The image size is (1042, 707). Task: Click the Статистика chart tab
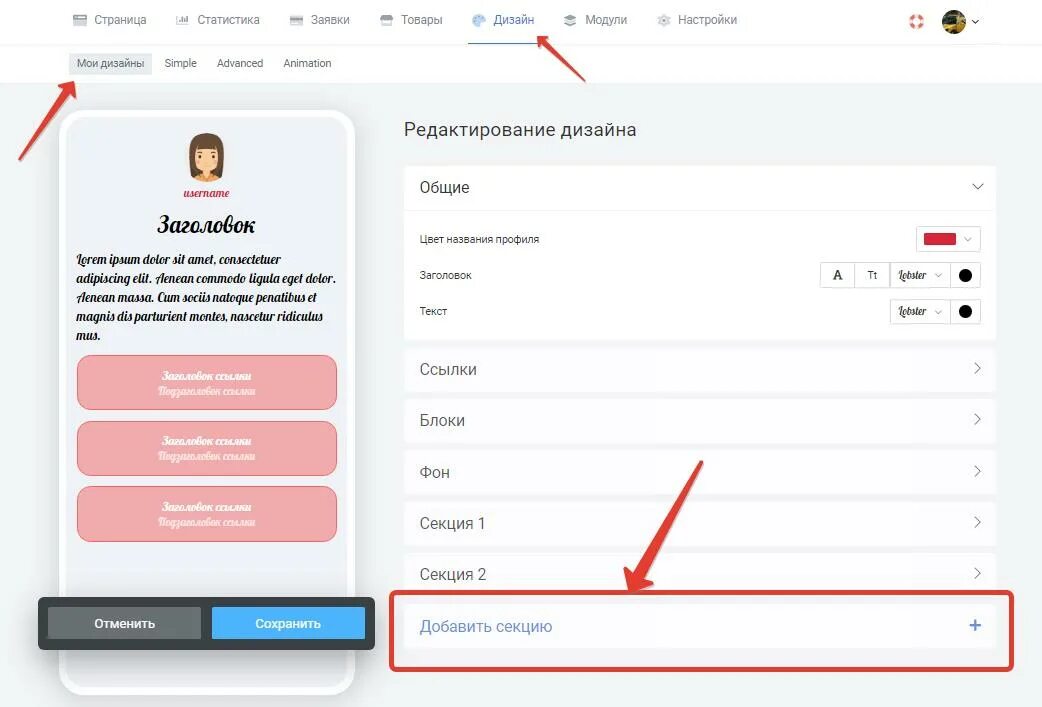click(x=217, y=20)
